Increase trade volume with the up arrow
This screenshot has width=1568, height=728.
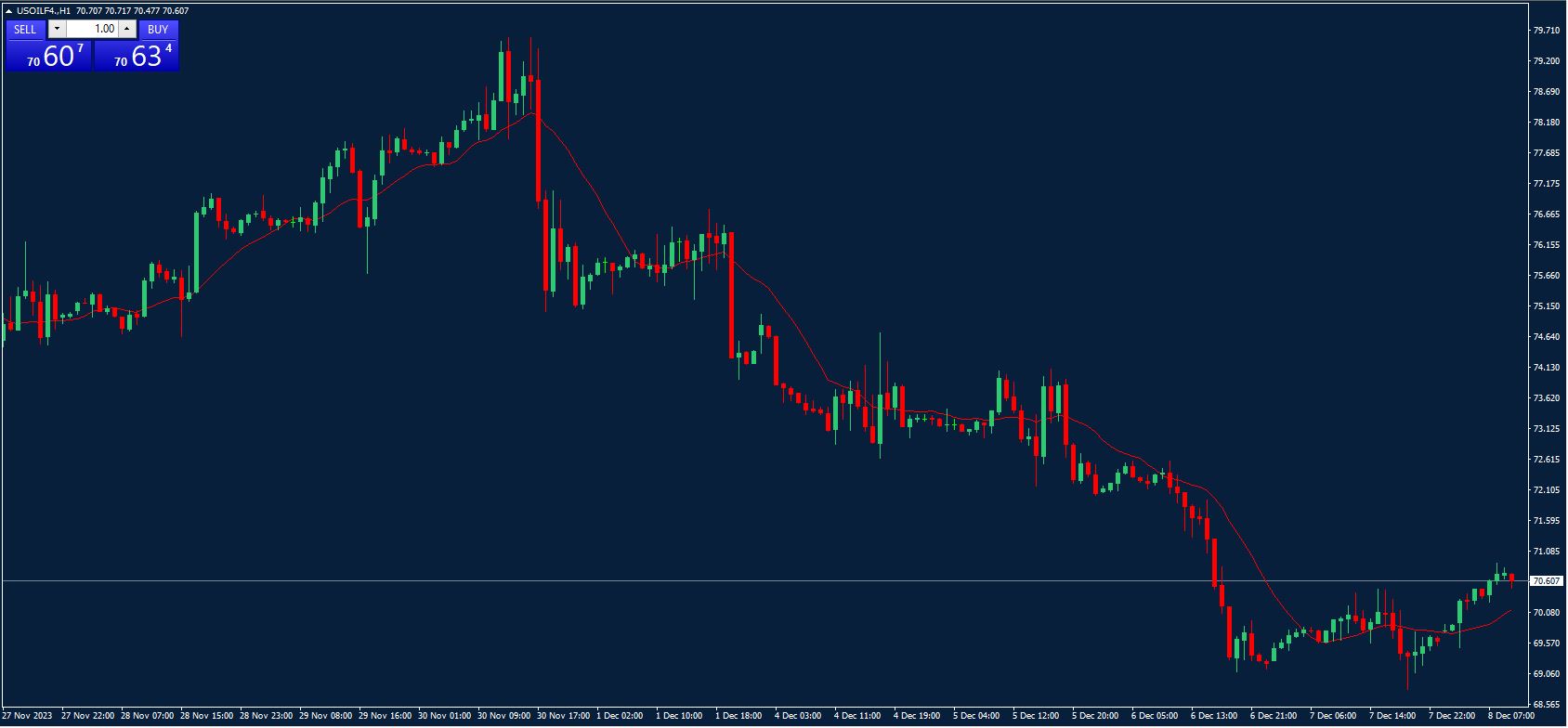pyautogui.click(x=127, y=29)
